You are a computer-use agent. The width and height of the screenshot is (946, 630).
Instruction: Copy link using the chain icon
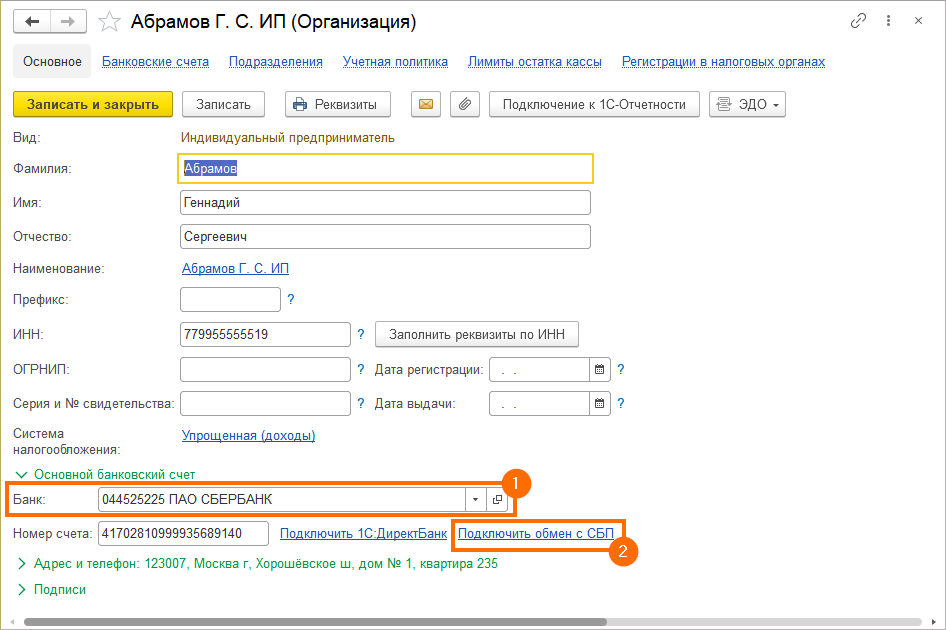tap(858, 20)
